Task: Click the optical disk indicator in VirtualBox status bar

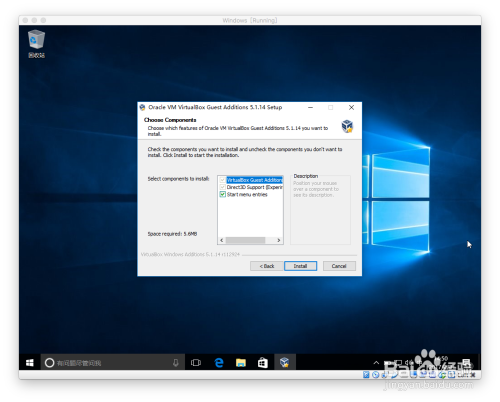Action: [x=376, y=375]
